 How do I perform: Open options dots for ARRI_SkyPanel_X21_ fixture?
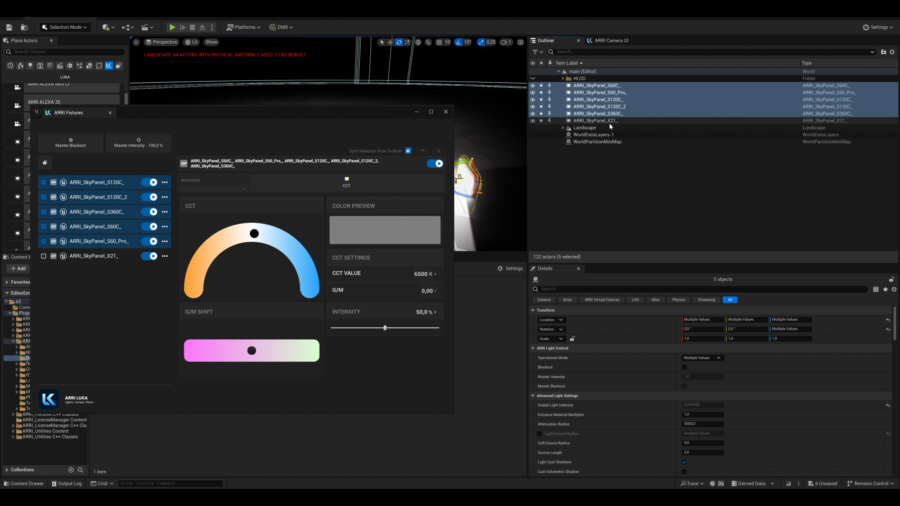pyautogui.click(x=165, y=256)
